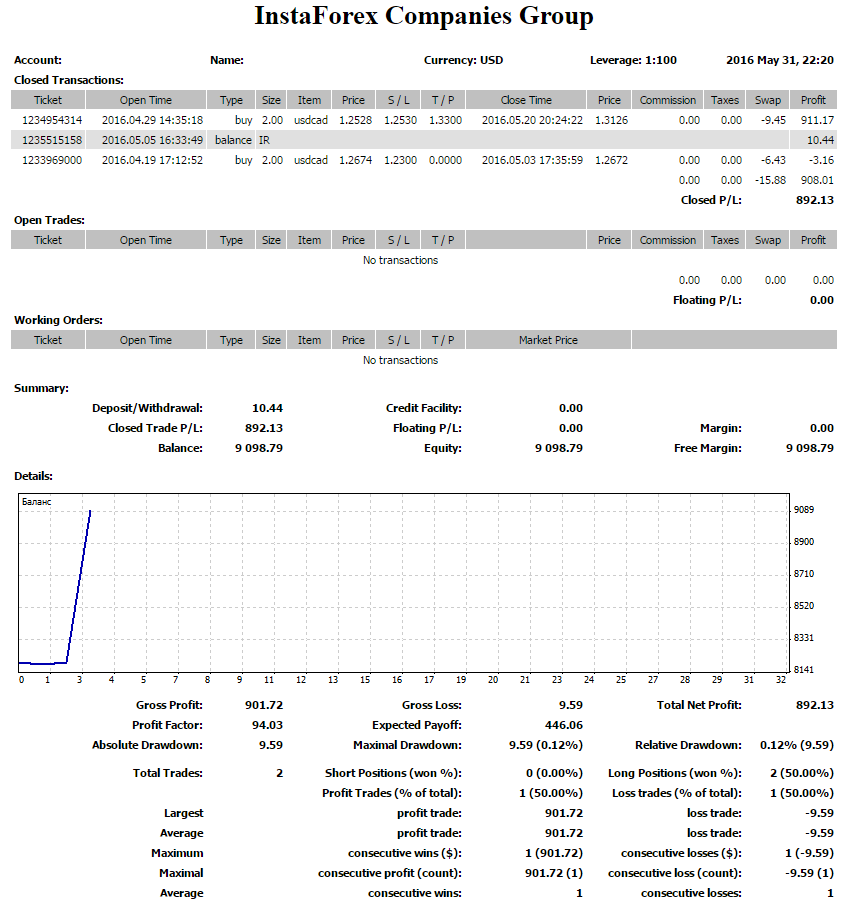Click the Total Net Profit: label

coord(699,705)
